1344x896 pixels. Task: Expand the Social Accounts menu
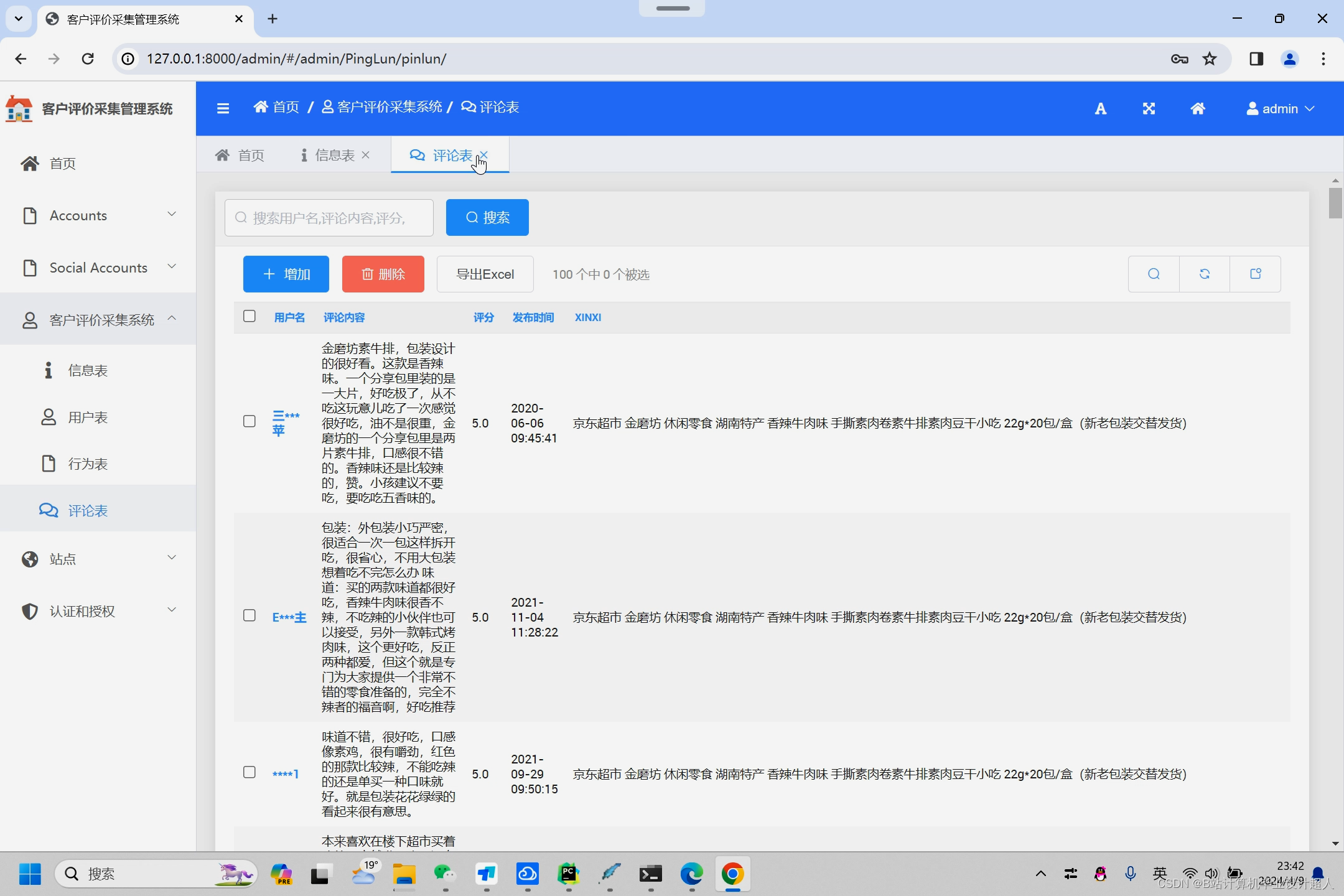click(x=98, y=268)
